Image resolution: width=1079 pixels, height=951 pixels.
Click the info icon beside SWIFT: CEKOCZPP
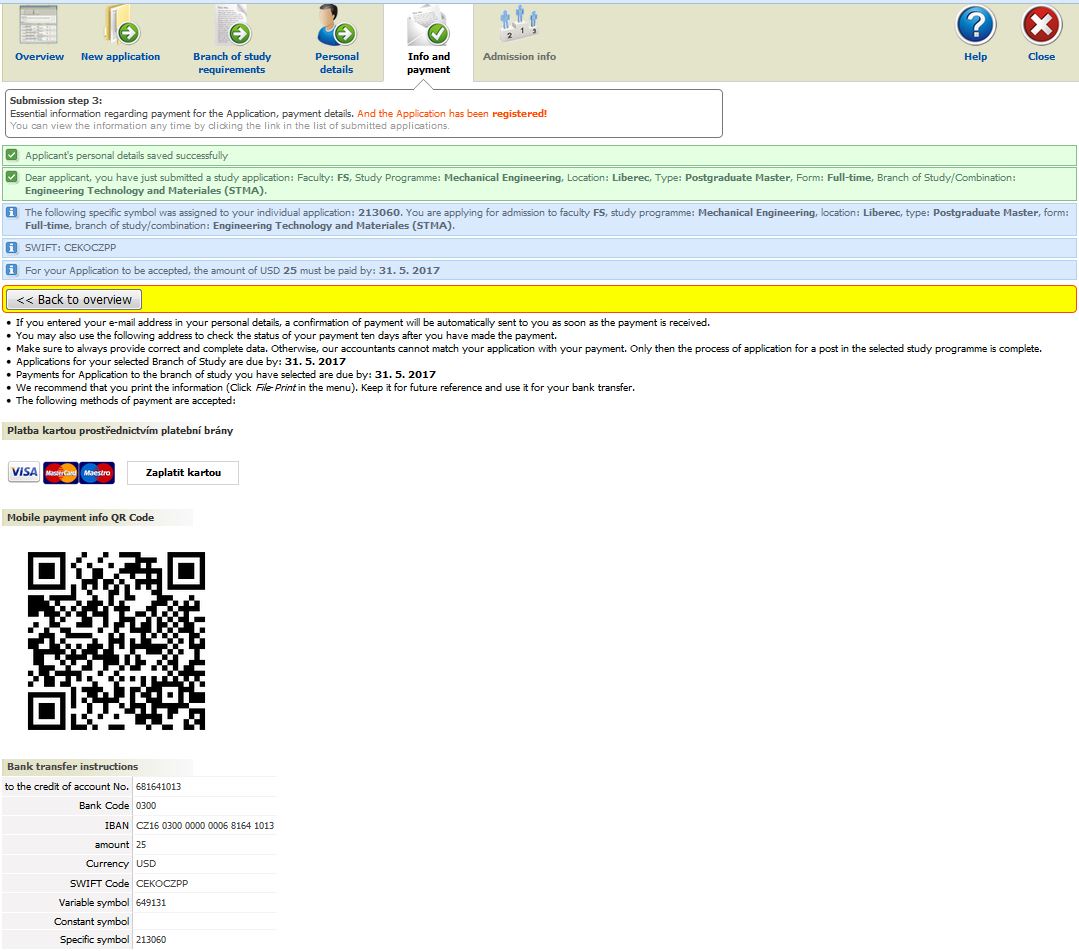(x=12, y=247)
